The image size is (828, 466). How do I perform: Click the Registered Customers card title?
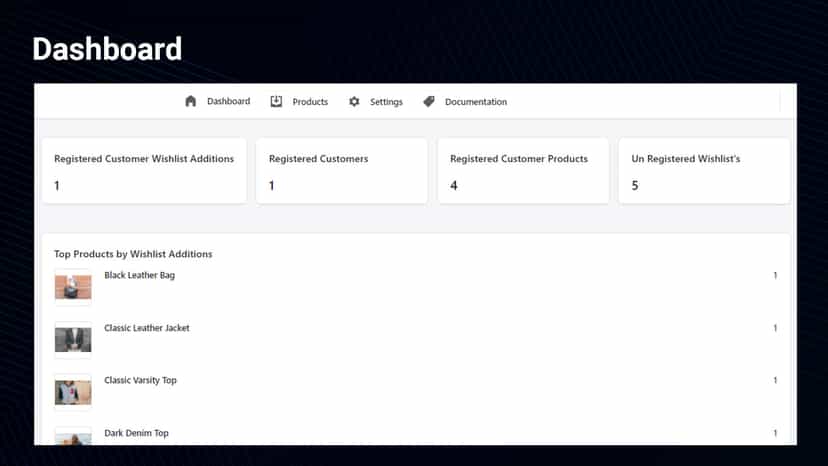[x=318, y=159]
